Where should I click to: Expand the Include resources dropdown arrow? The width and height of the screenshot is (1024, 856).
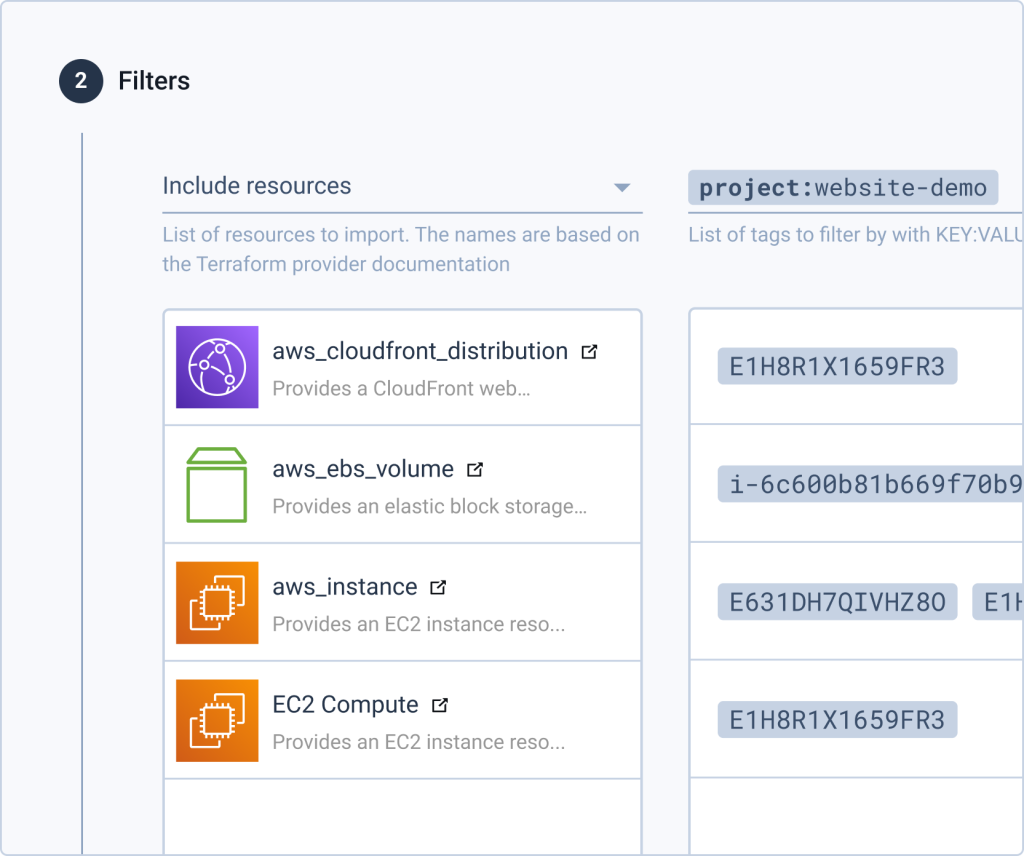(622, 188)
